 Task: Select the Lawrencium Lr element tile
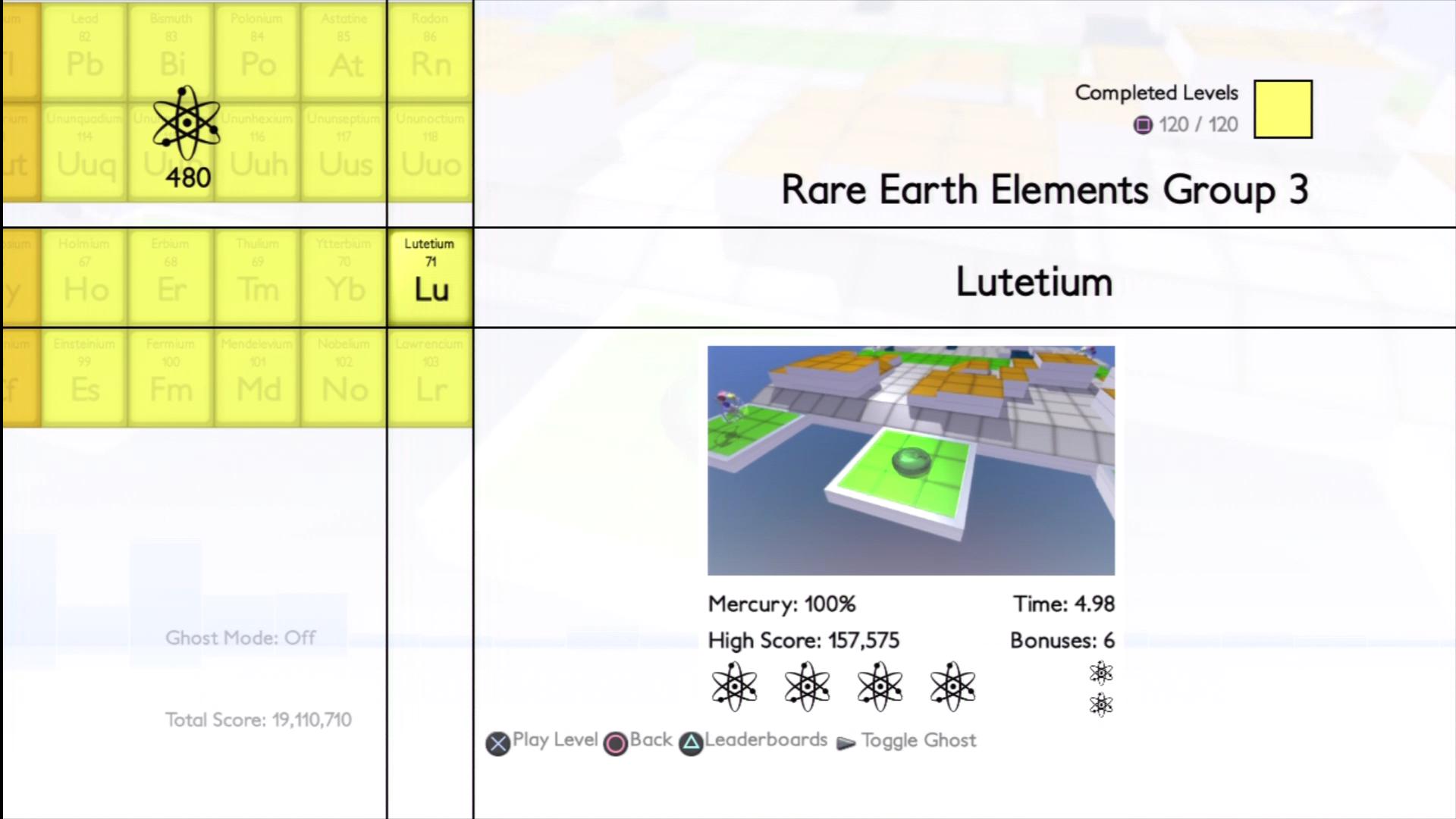point(431,378)
